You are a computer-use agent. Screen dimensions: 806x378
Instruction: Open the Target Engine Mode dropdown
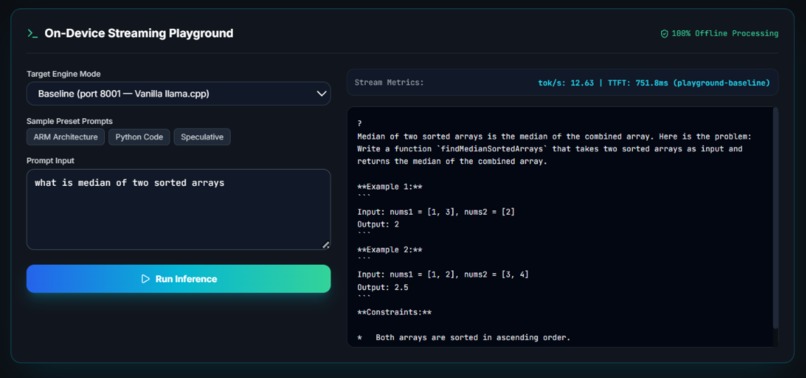pos(178,94)
